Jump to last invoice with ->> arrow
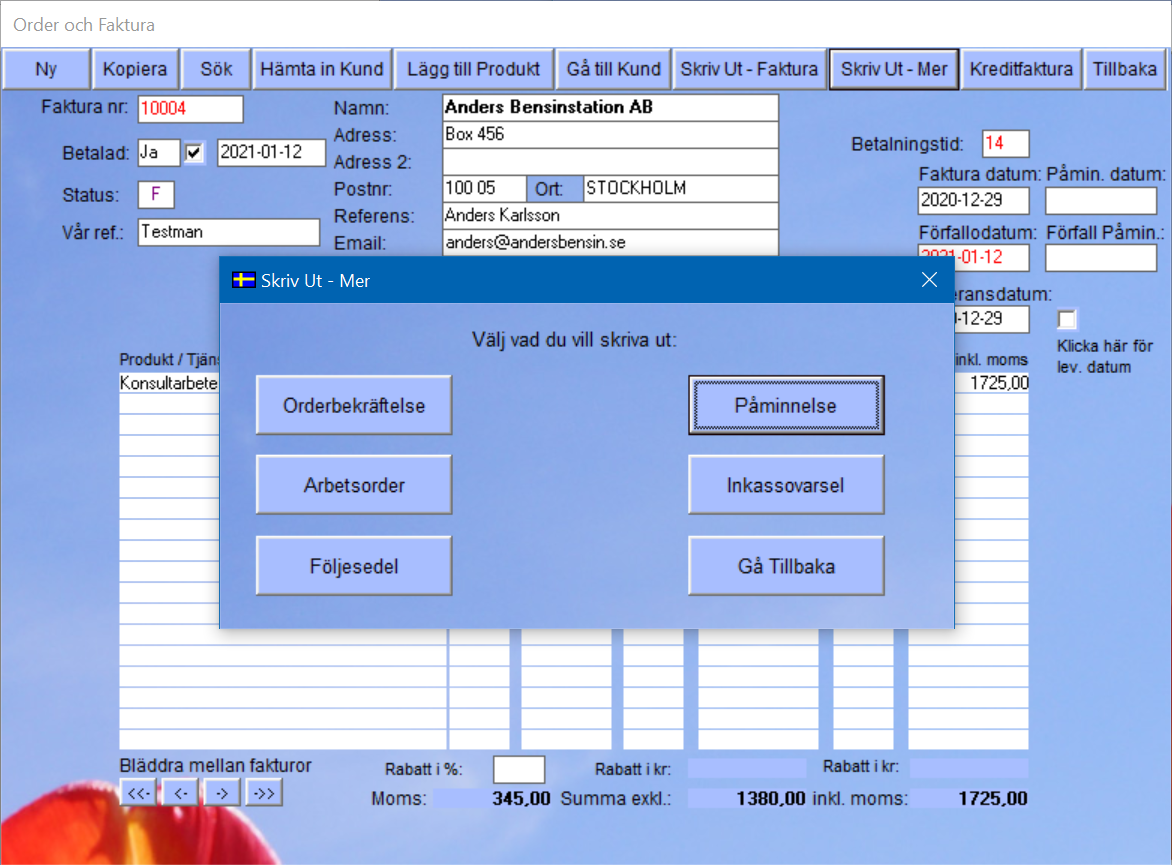 point(264,793)
